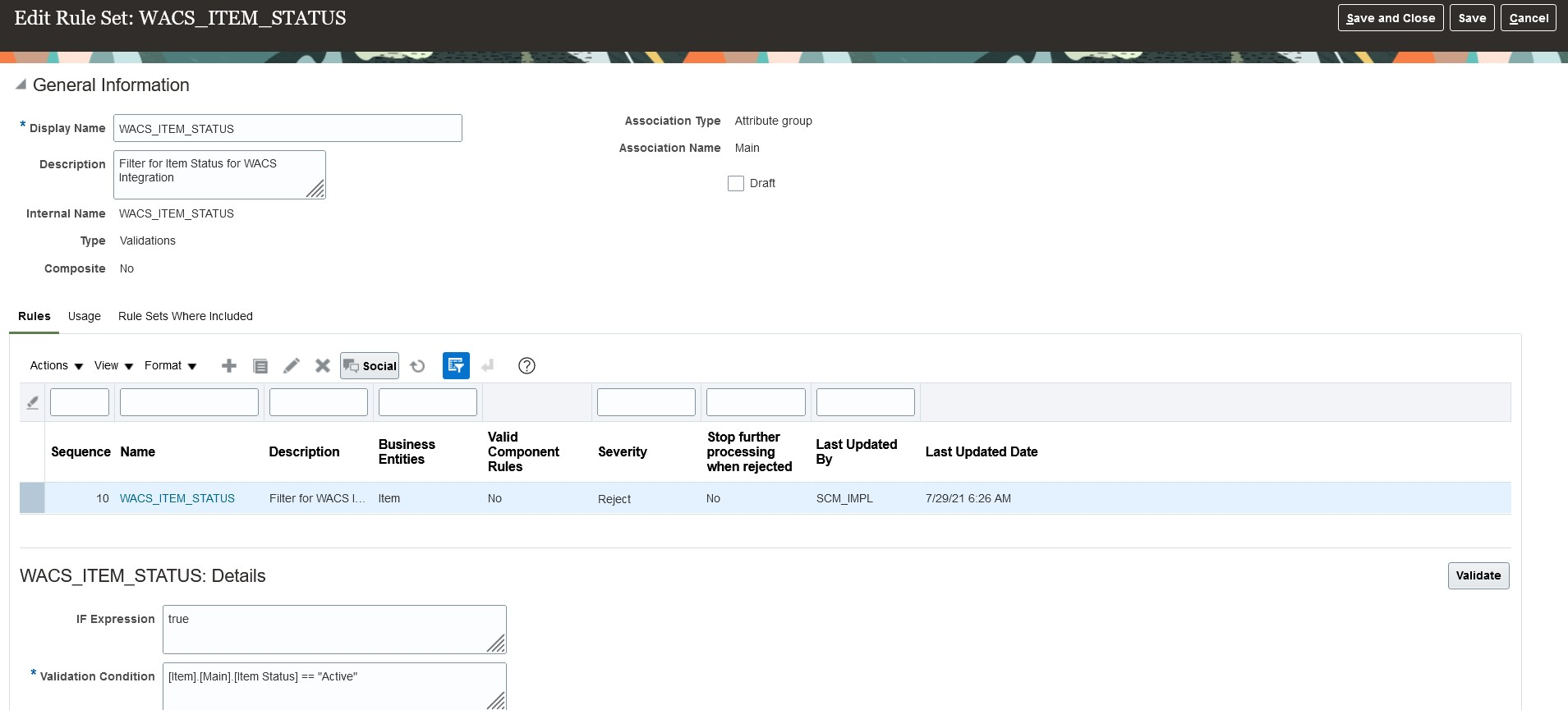This screenshot has width=1568, height=710.
Task: Sort by the Sequence column header
Action: tap(80, 451)
